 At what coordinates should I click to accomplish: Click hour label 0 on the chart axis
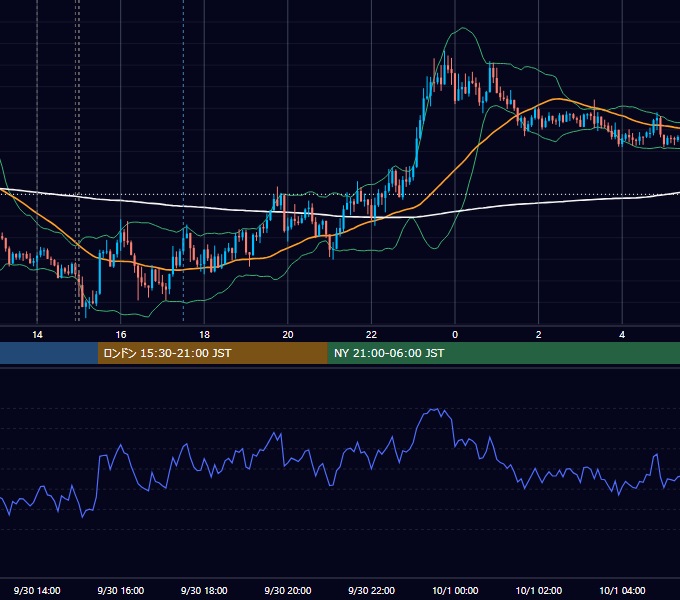(455, 335)
